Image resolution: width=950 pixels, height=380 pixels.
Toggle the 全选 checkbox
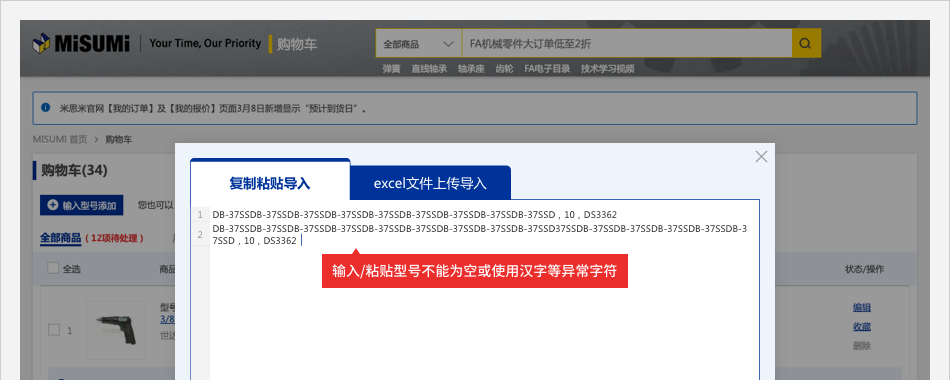point(53,268)
